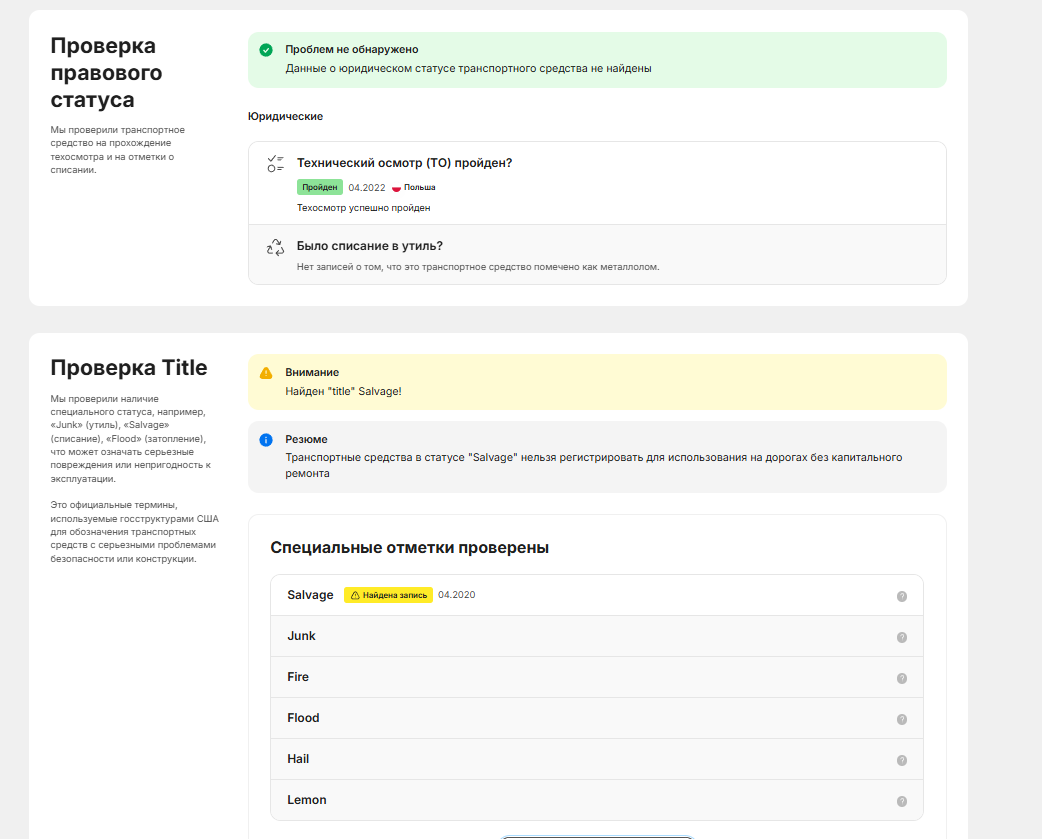Image resolution: width=1042 pixels, height=839 pixels.
Task: Click the Было списание в утиль? heading
Action: (x=369, y=246)
